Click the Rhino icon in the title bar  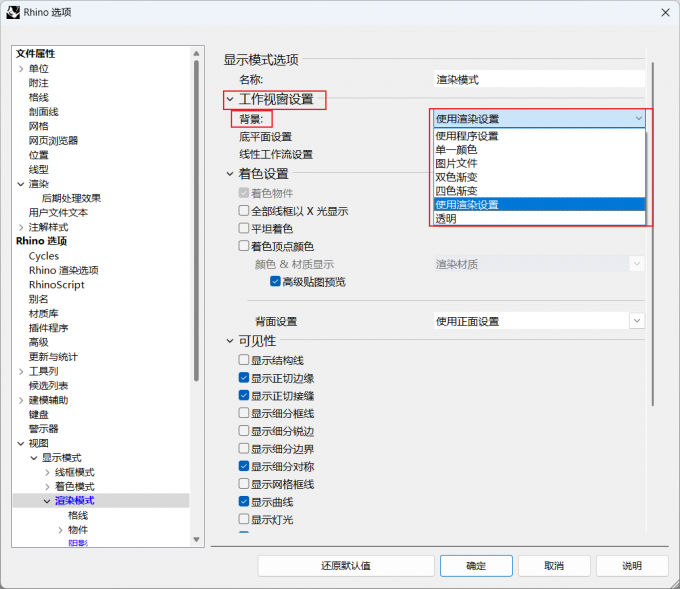13,12
